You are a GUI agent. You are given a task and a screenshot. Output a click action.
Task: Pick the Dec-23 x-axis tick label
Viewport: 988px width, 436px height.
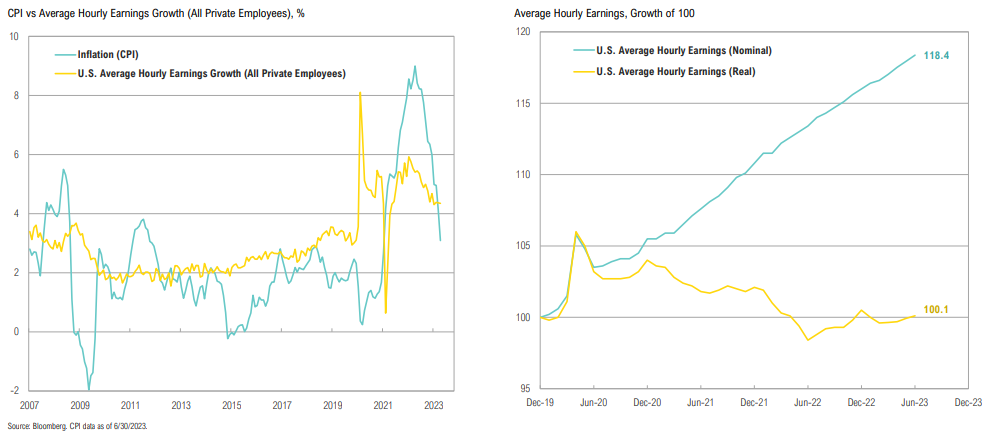click(x=967, y=403)
